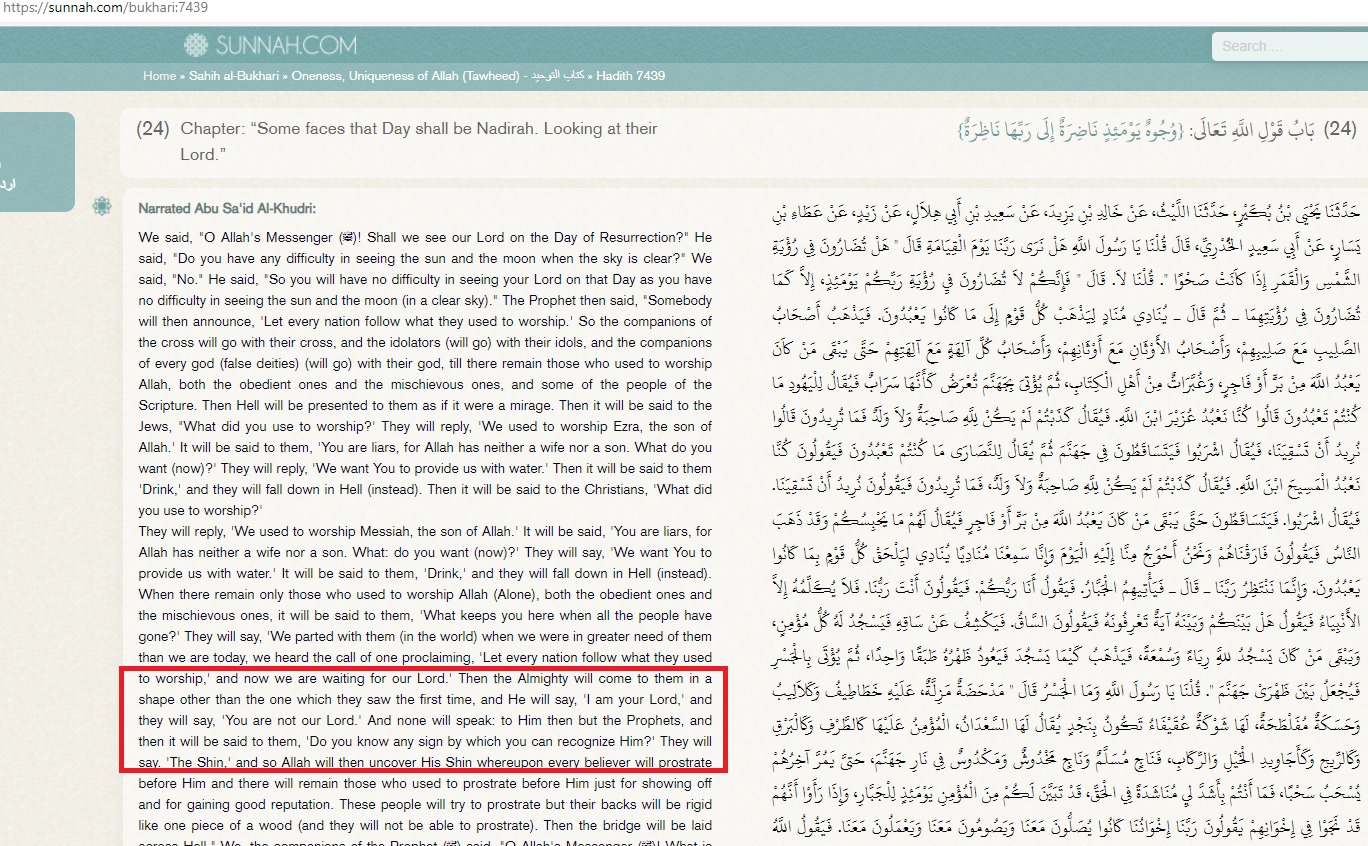1368x846 pixels.
Task: Click inside the red highlighted passage
Action: coord(425,720)
